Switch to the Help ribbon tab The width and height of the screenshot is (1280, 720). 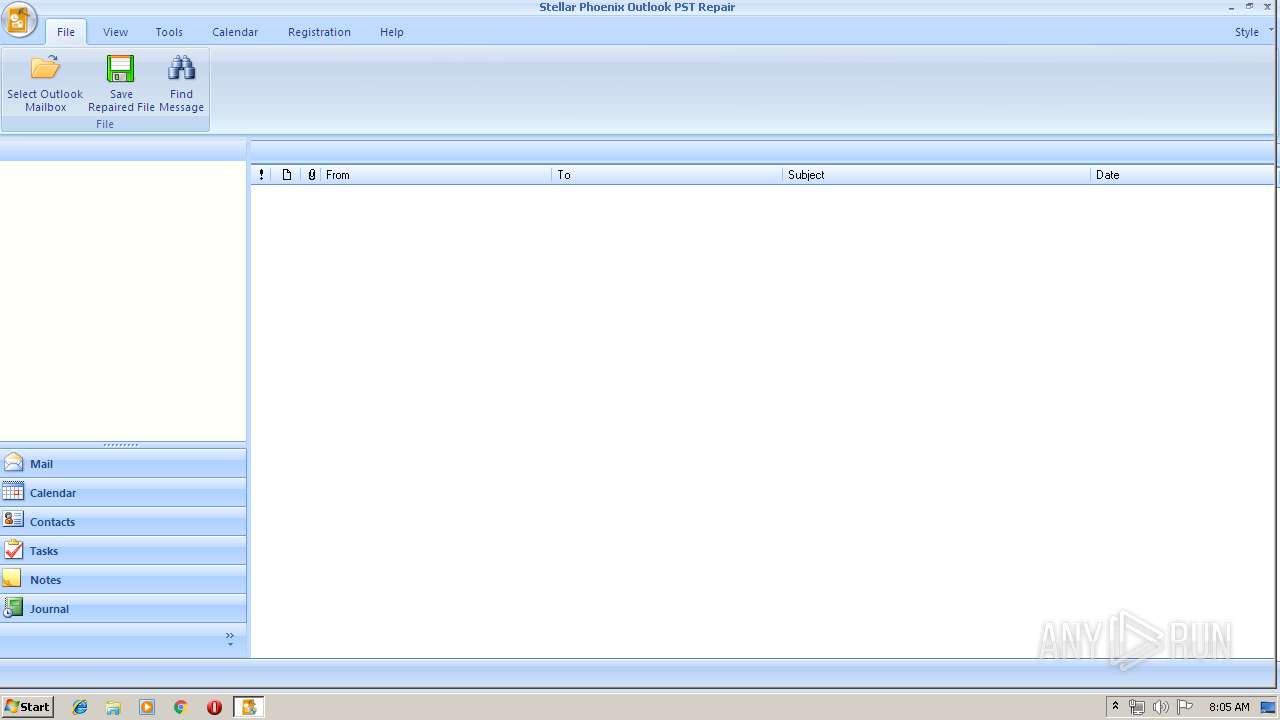392,32
